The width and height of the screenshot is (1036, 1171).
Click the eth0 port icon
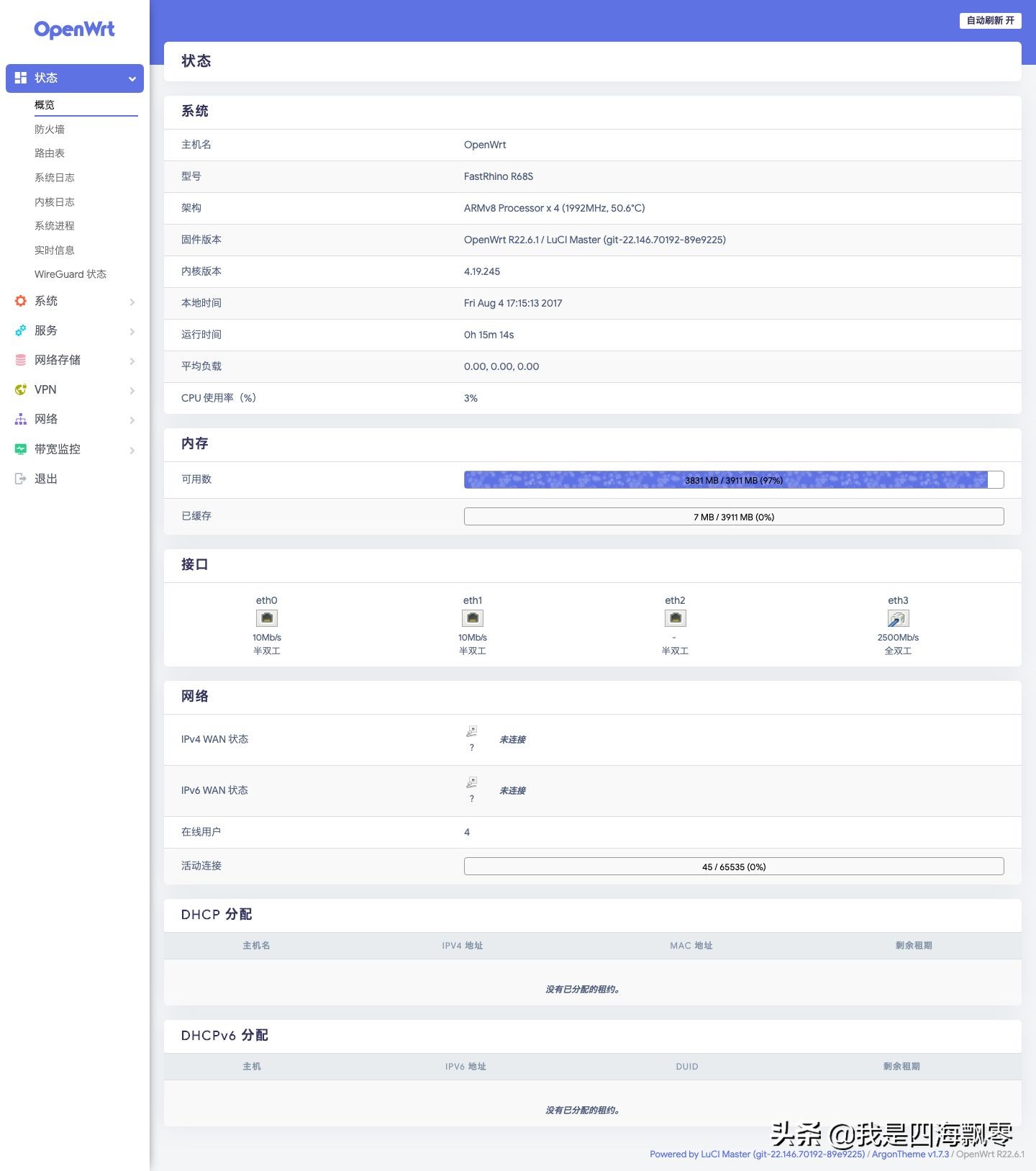[x=267, y=618]
